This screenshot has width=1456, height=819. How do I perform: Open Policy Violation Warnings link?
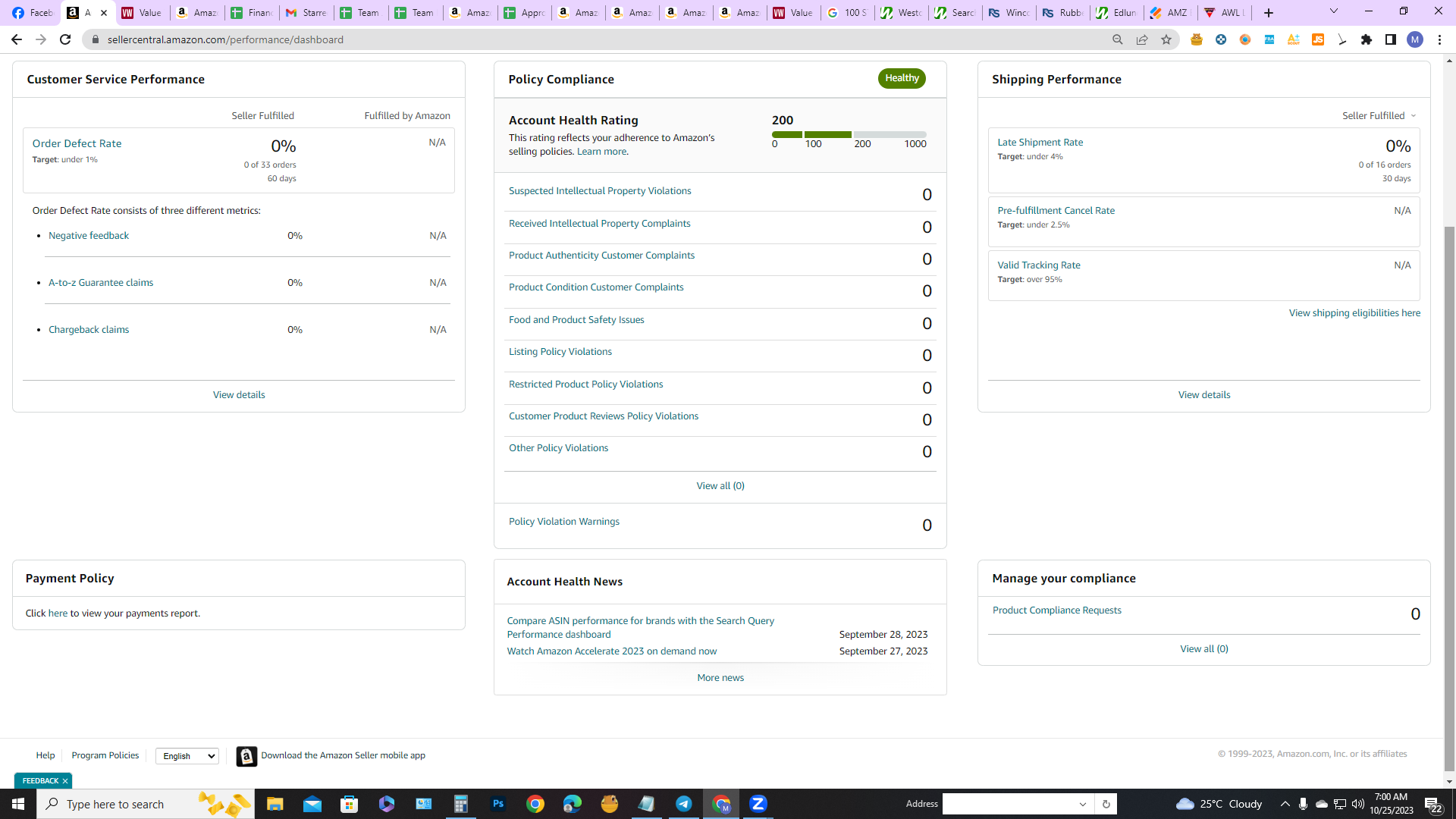[563, 522]
